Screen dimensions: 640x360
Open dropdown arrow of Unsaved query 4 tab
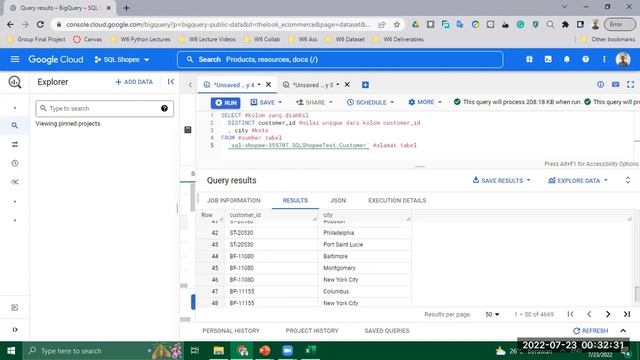[x=259, y=84]
